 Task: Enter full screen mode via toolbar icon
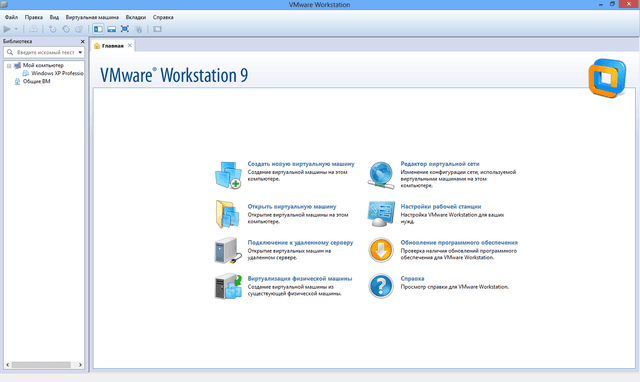pyautogui.click(x=125, y=29)
